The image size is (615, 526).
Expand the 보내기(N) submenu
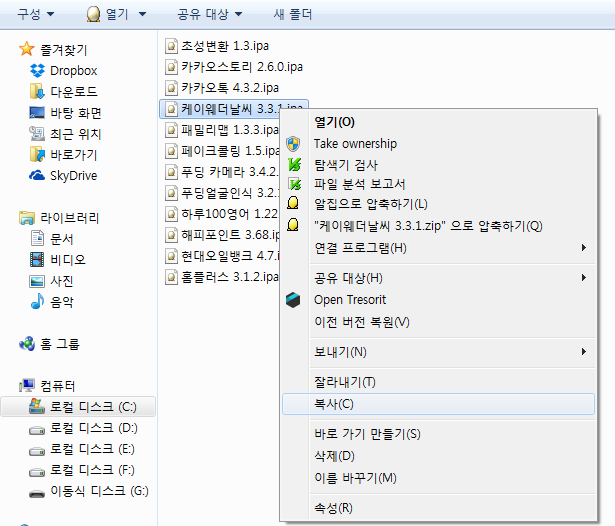pos(584,352)
